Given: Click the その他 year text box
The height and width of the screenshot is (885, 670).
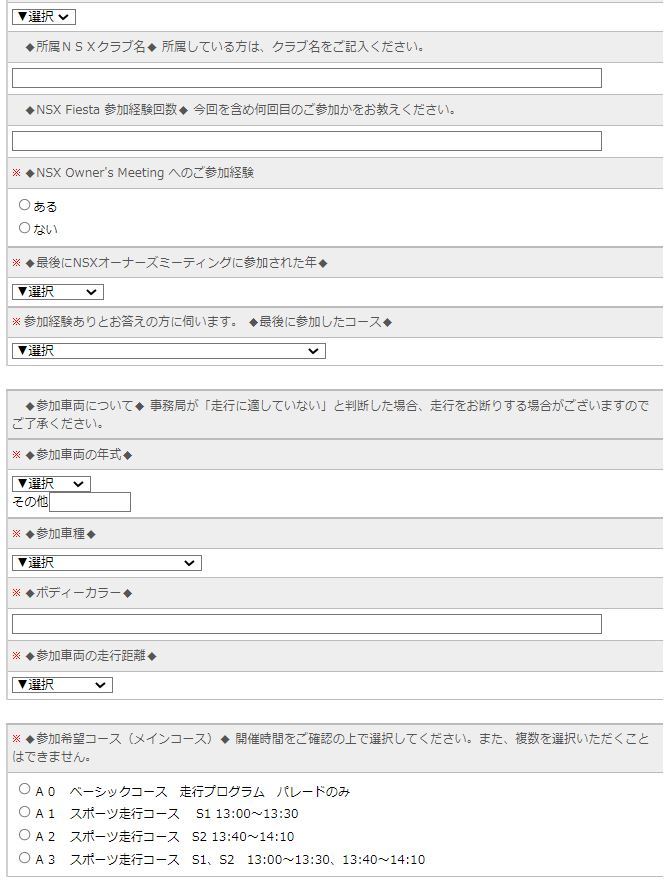Looking at the screenshot, I should 90,502.
